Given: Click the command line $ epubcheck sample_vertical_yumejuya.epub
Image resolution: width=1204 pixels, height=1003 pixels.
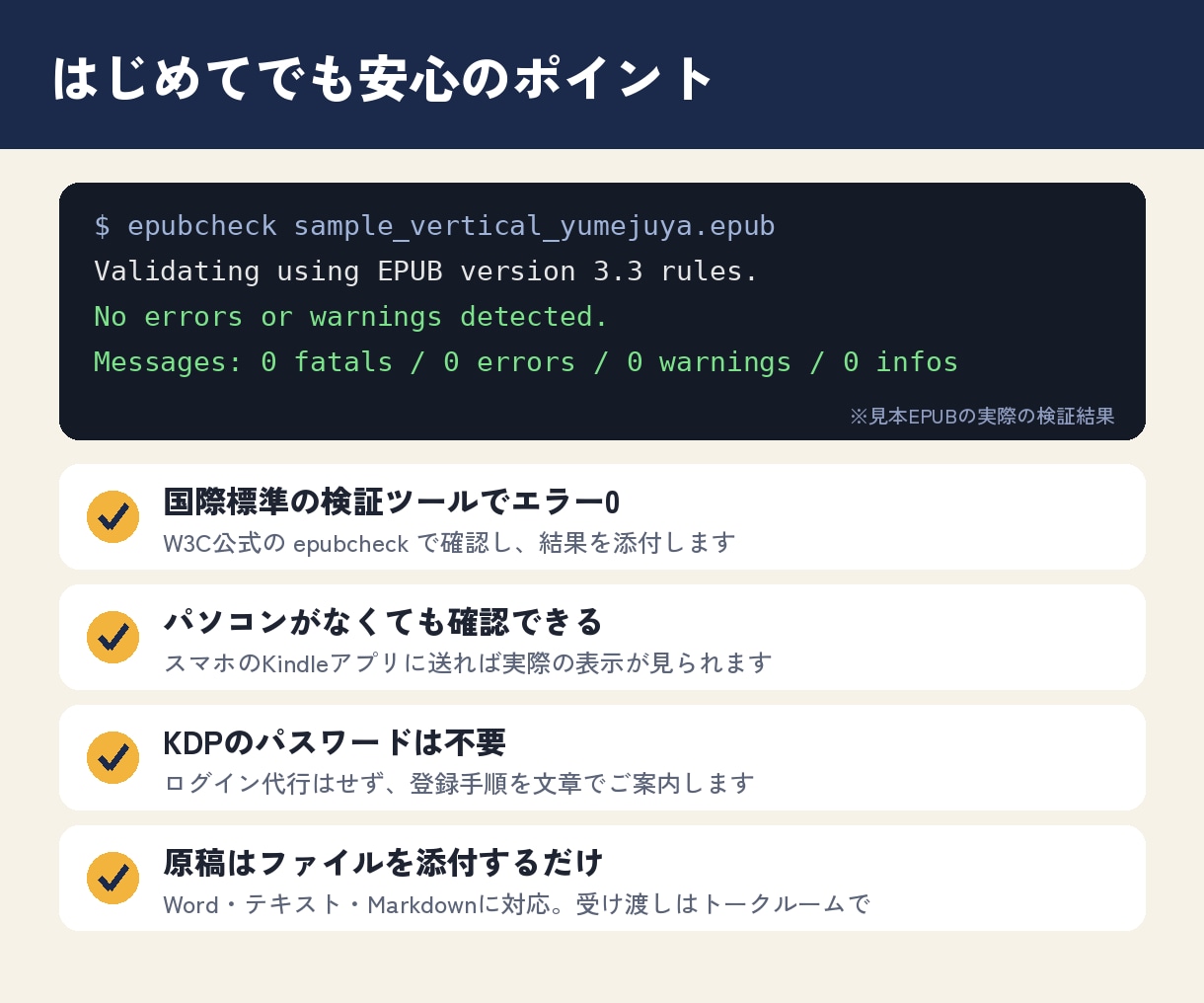Looking at the screenshot, I should (x=434, y=226).
